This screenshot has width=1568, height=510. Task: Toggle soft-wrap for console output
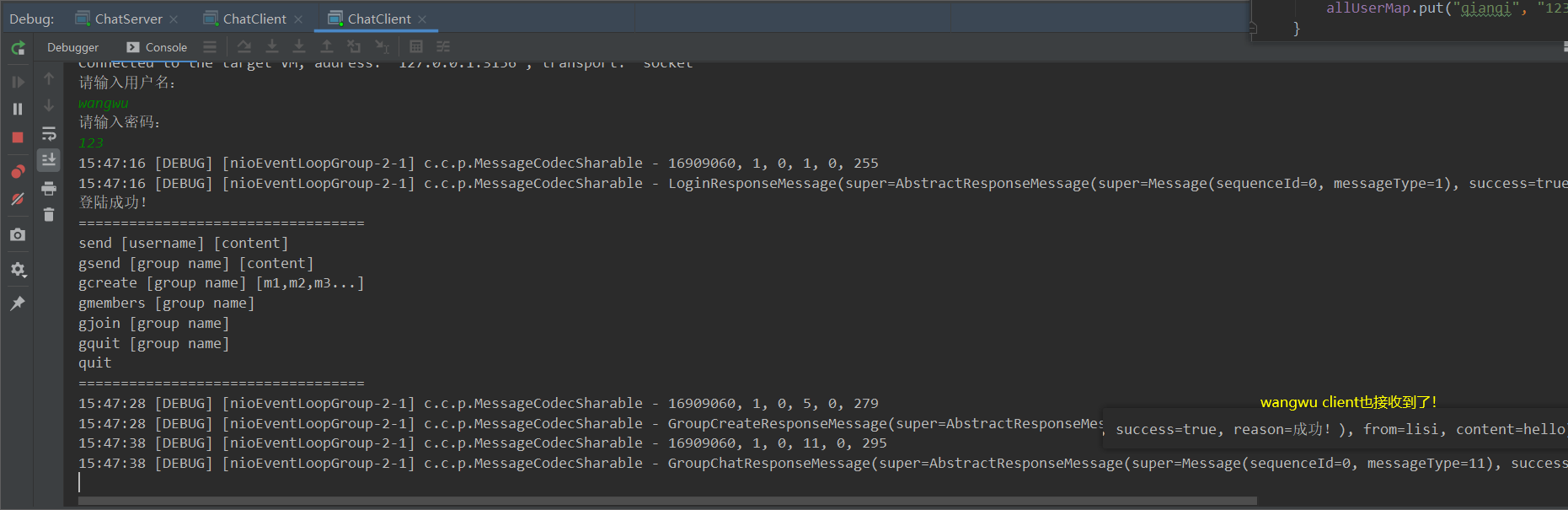(49, 133)
